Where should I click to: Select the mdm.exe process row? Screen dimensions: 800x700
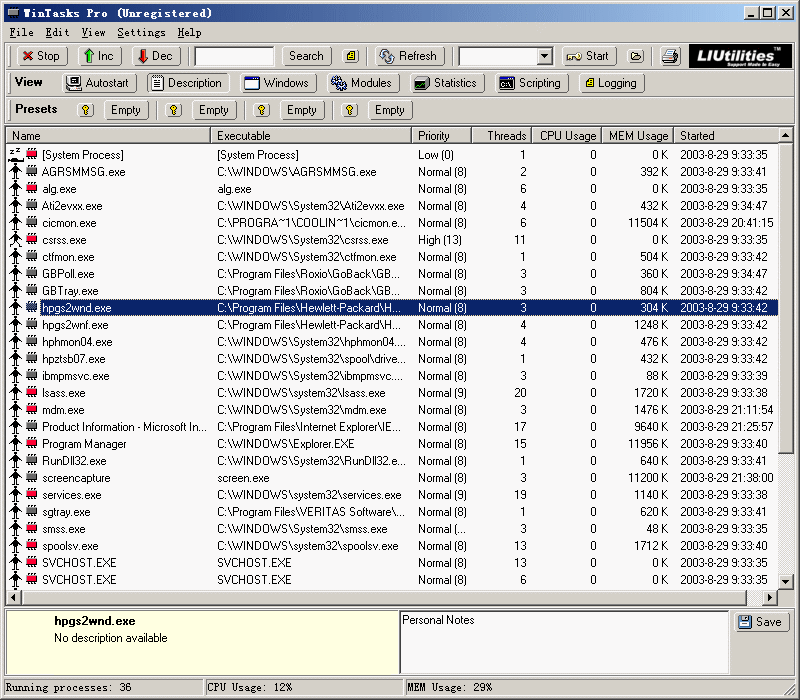[392, 410]
